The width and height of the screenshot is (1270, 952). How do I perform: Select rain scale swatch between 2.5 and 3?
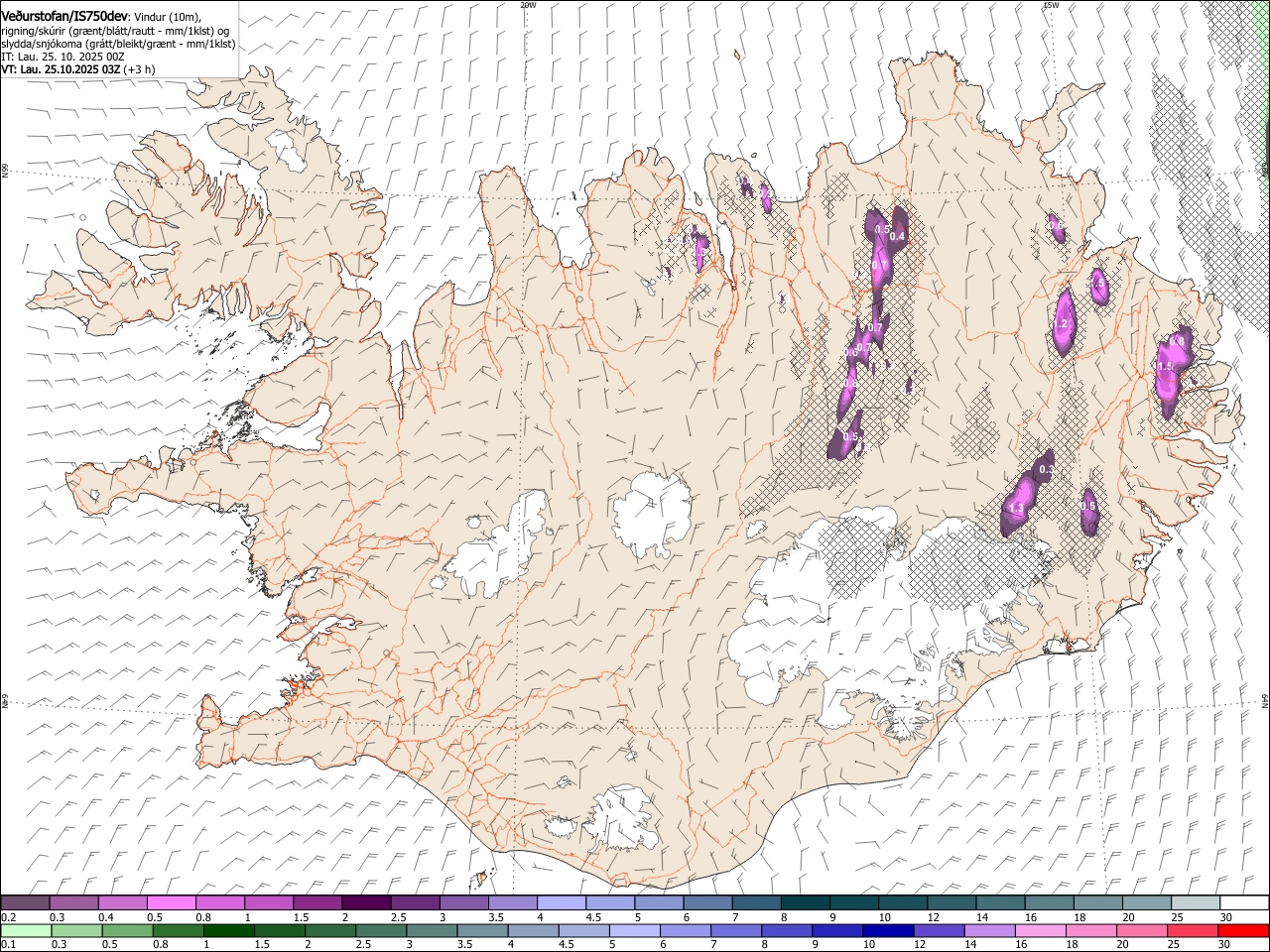pyautogui.click(x=380, y=930)
